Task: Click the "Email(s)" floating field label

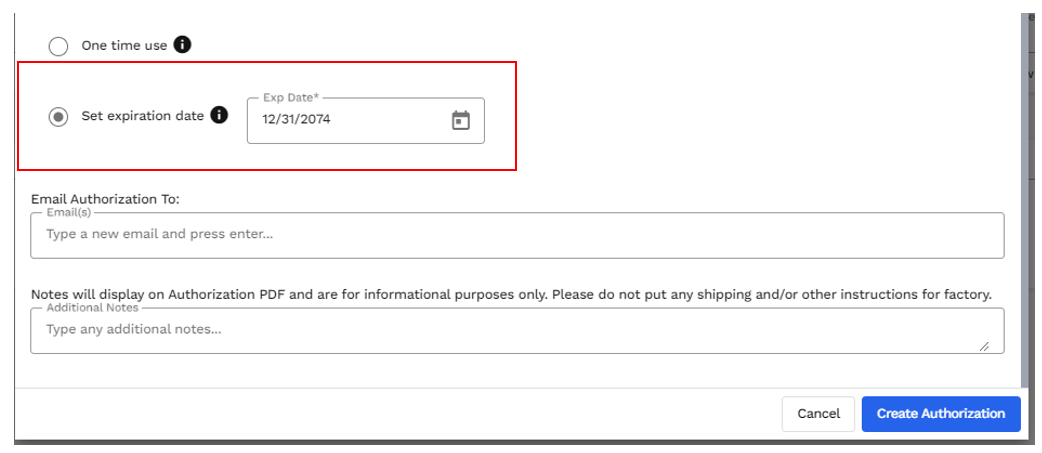Action: coord(68,213)
